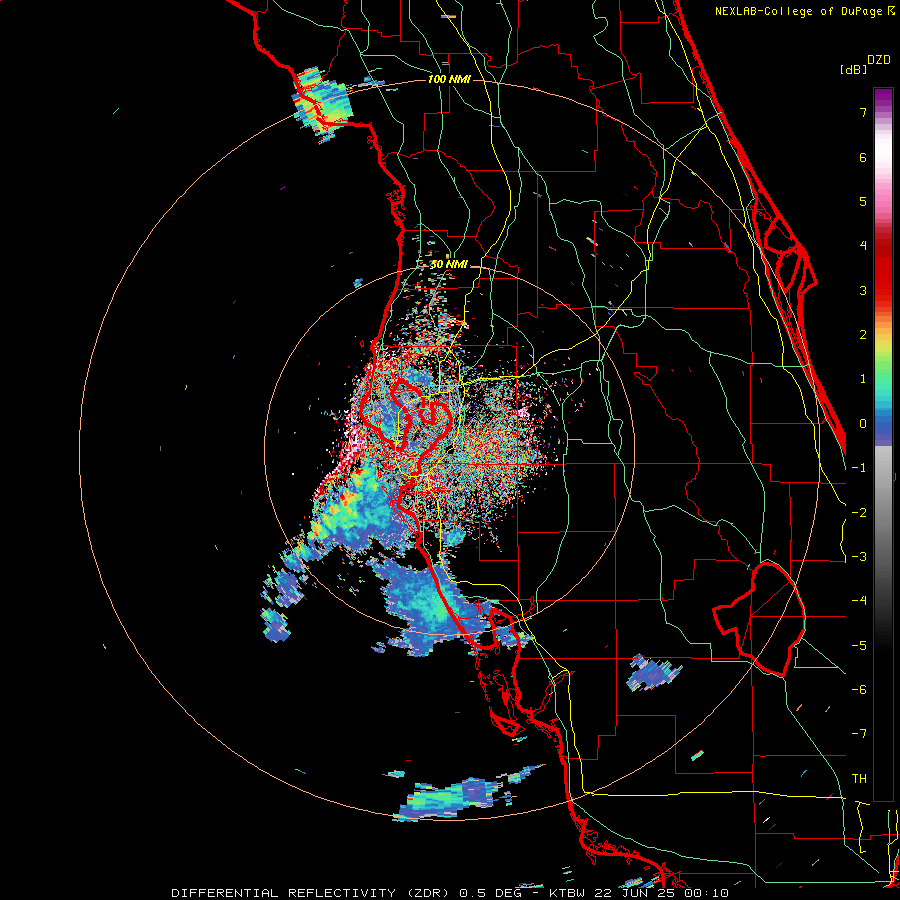The height and width of the screenshot is (900, 900).
Task: Choose the -7 value on the scale
Action: coord(859,734)
